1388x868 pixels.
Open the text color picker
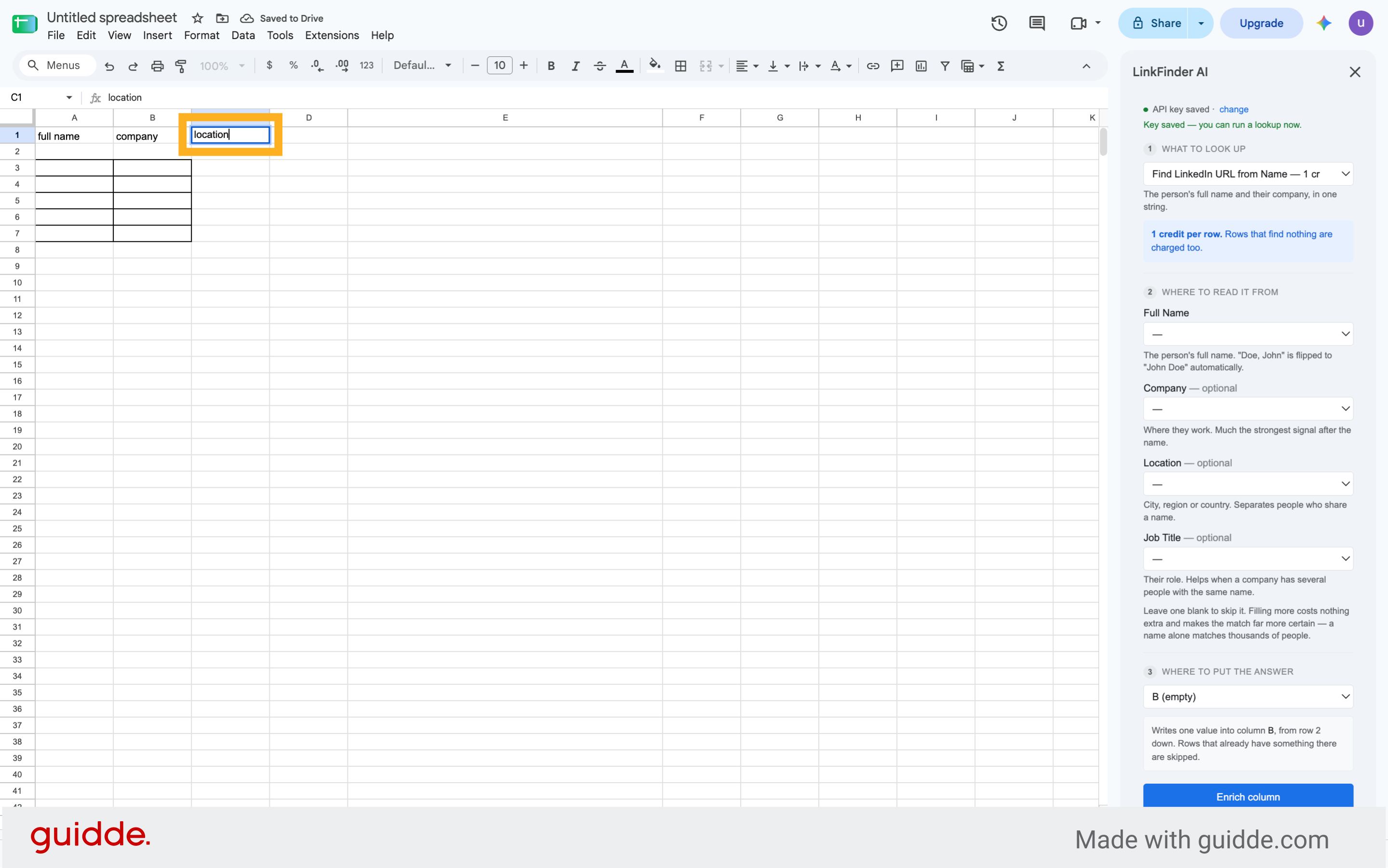coord(625,66)
